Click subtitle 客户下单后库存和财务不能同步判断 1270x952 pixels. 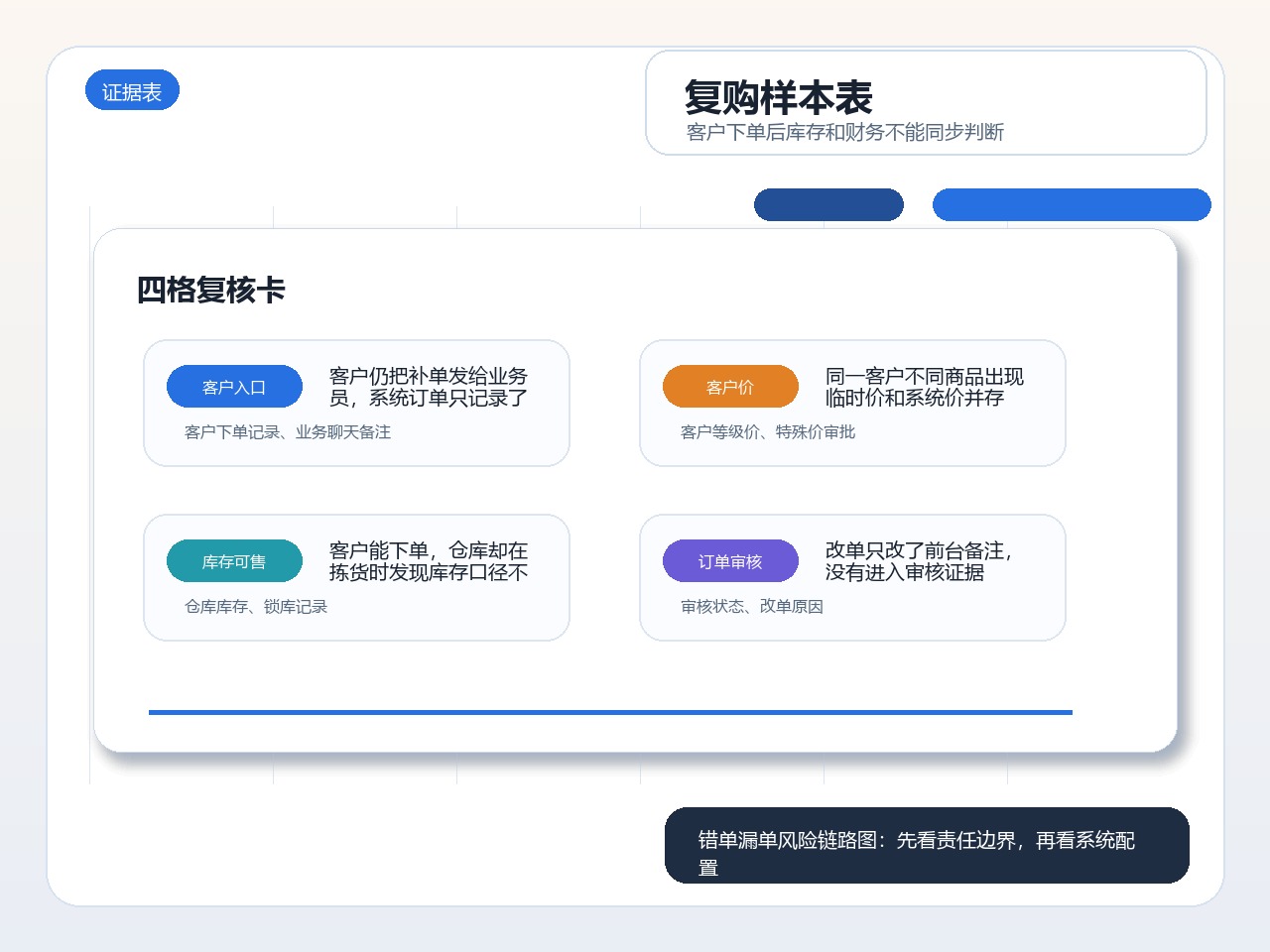click(844, 132)
